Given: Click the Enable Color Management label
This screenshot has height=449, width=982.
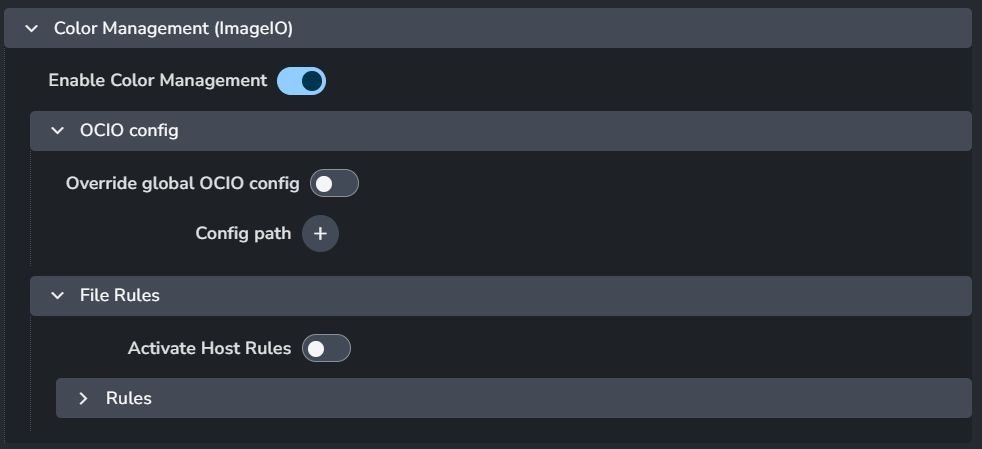Looking at the screenshot, I should pyautogui.click(x=158, y=81).
